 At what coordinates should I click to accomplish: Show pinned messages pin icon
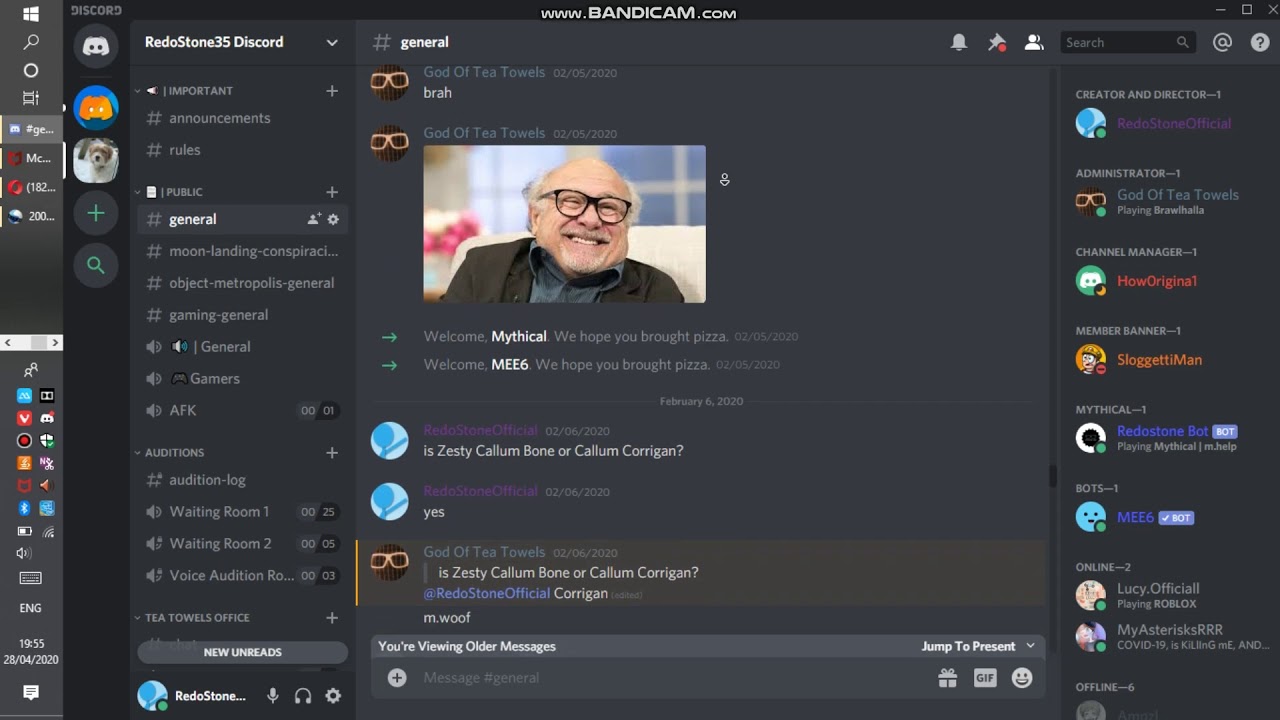pos(997,42)
